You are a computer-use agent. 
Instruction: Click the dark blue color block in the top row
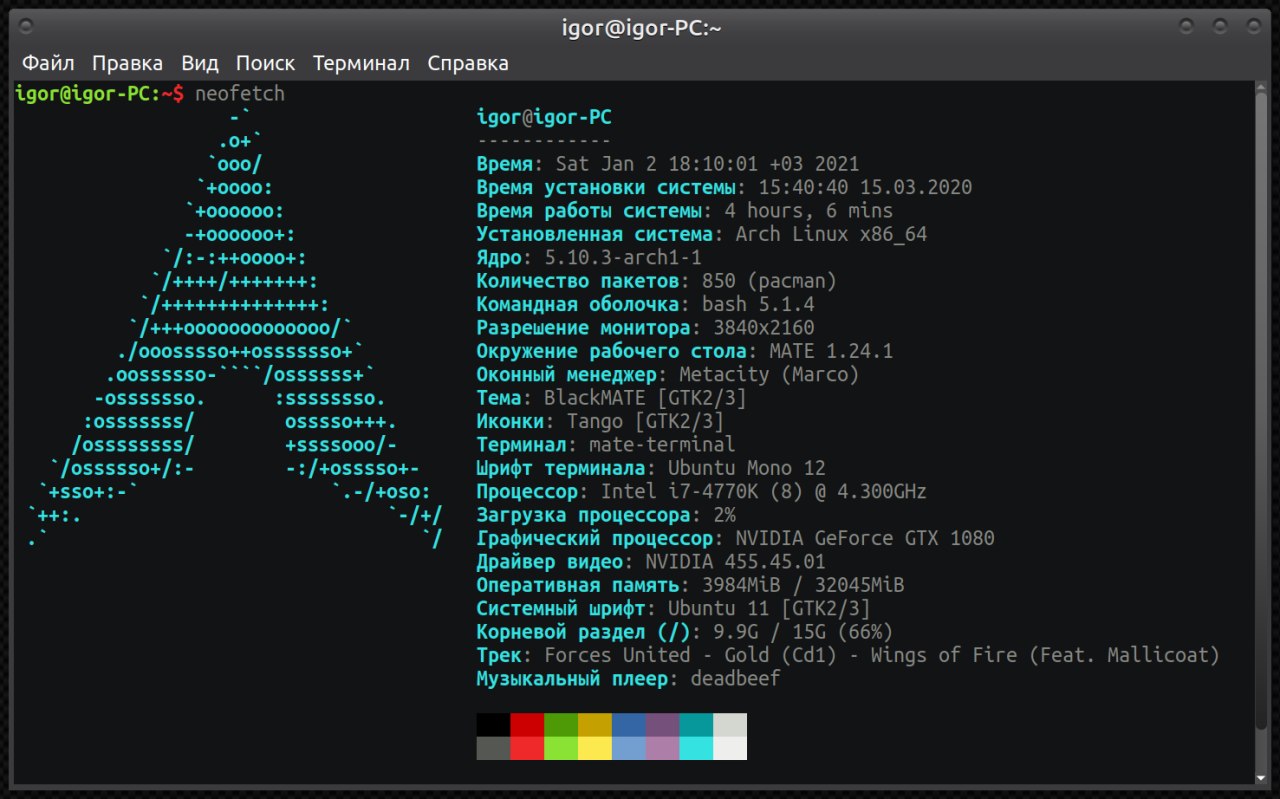click(x=629, y=725)
